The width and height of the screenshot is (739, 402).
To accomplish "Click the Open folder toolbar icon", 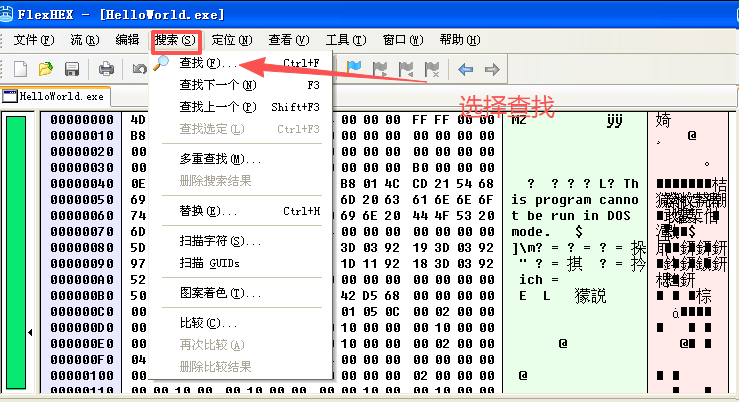I will 46,69.
